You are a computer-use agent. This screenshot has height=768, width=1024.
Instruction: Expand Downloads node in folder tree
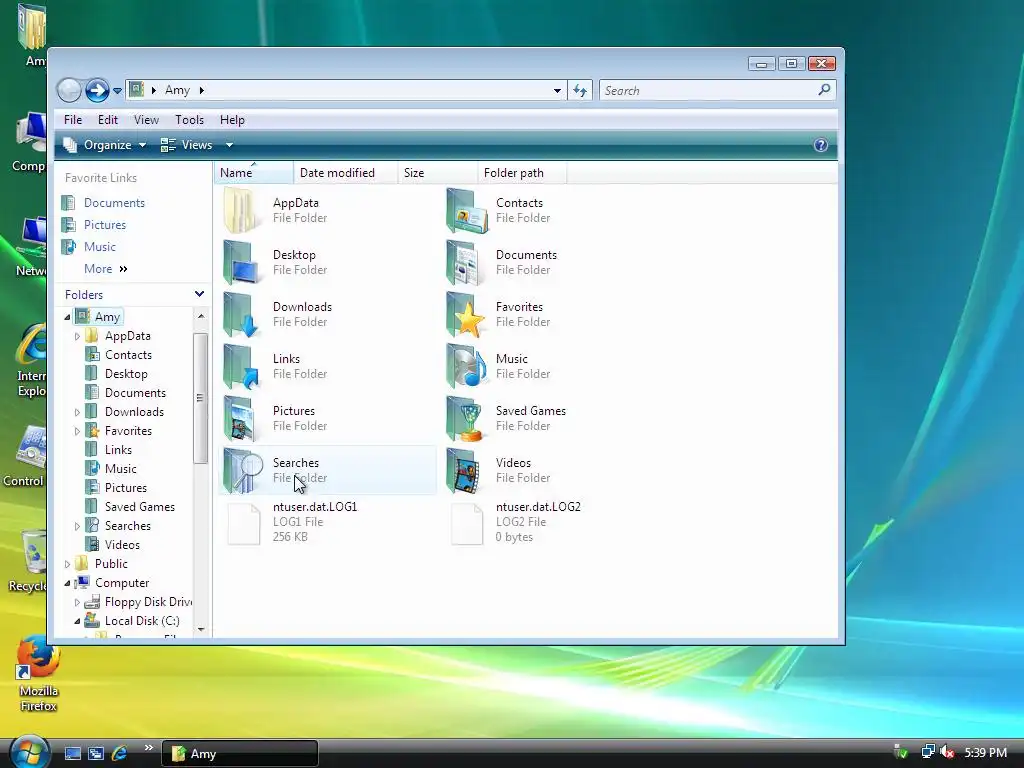pyautogui.click(x=77, y=412)
